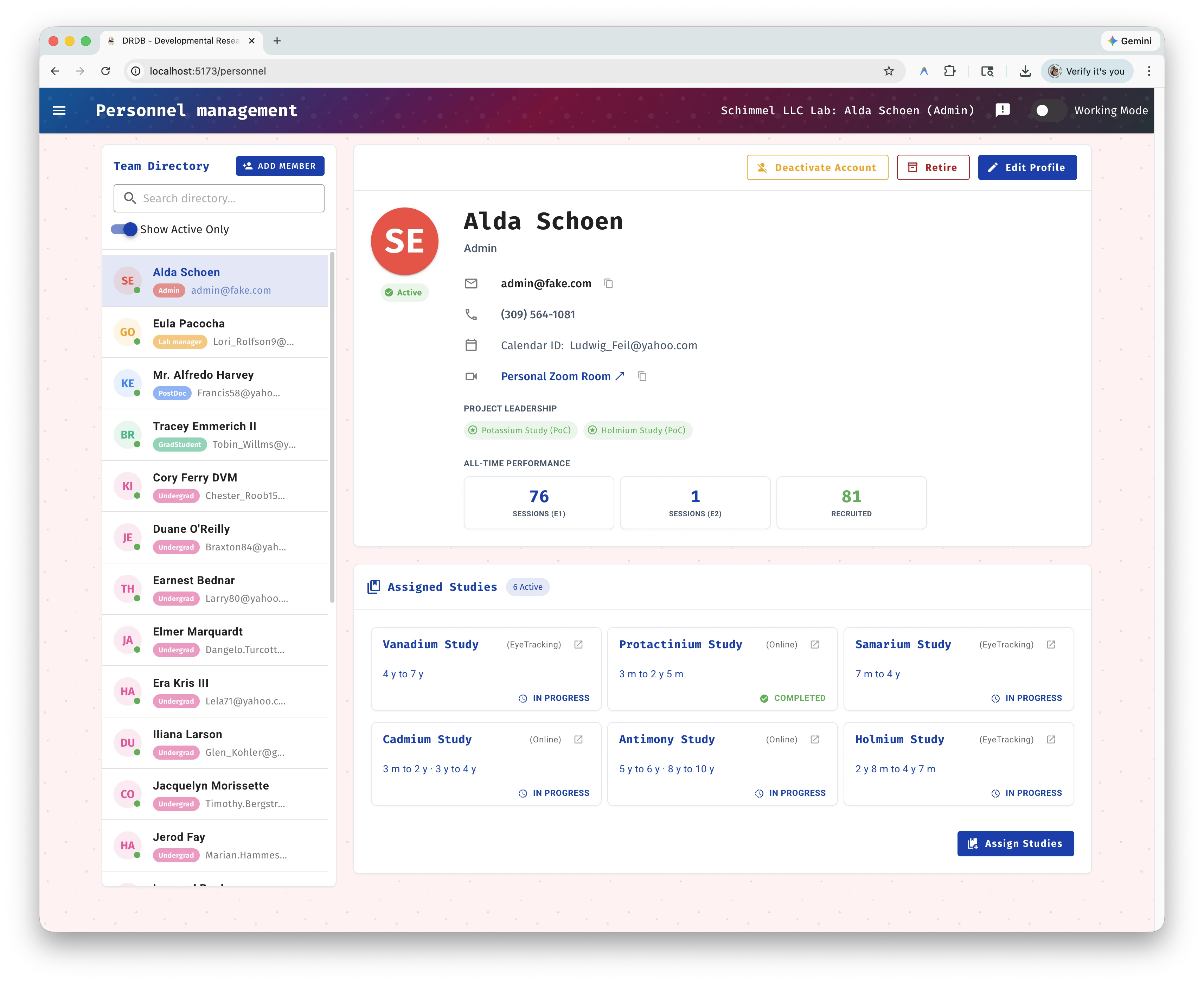Open the browser extensions puzzle icon
1204x984 pixels.
pyautogui.click(x=950, y=71)
